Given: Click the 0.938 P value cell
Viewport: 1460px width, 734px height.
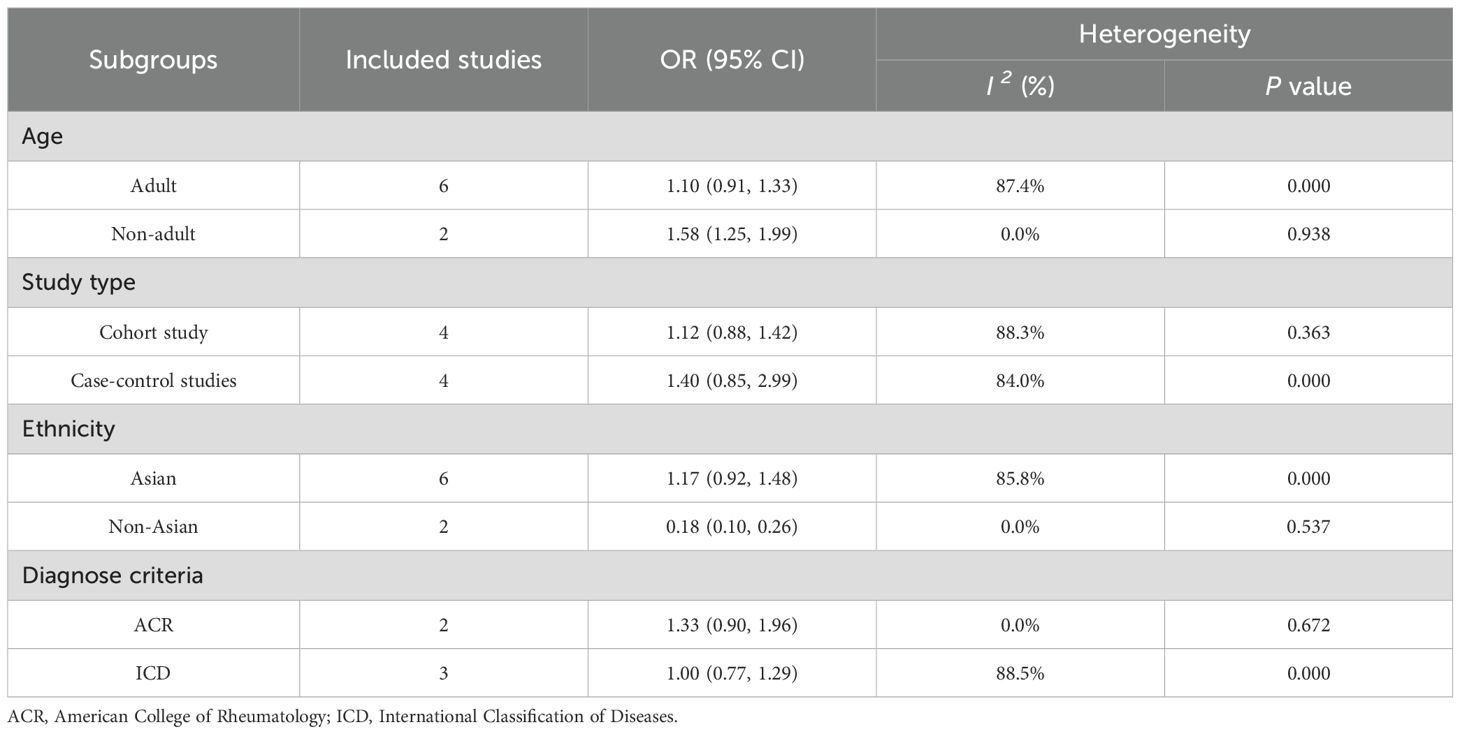Looking at the screenshot, I should coord(1308,235).
